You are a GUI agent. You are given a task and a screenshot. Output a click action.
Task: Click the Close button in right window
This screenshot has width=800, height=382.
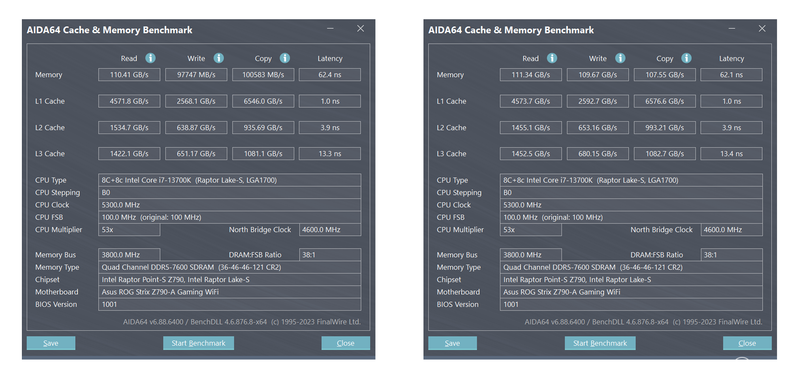747,343
